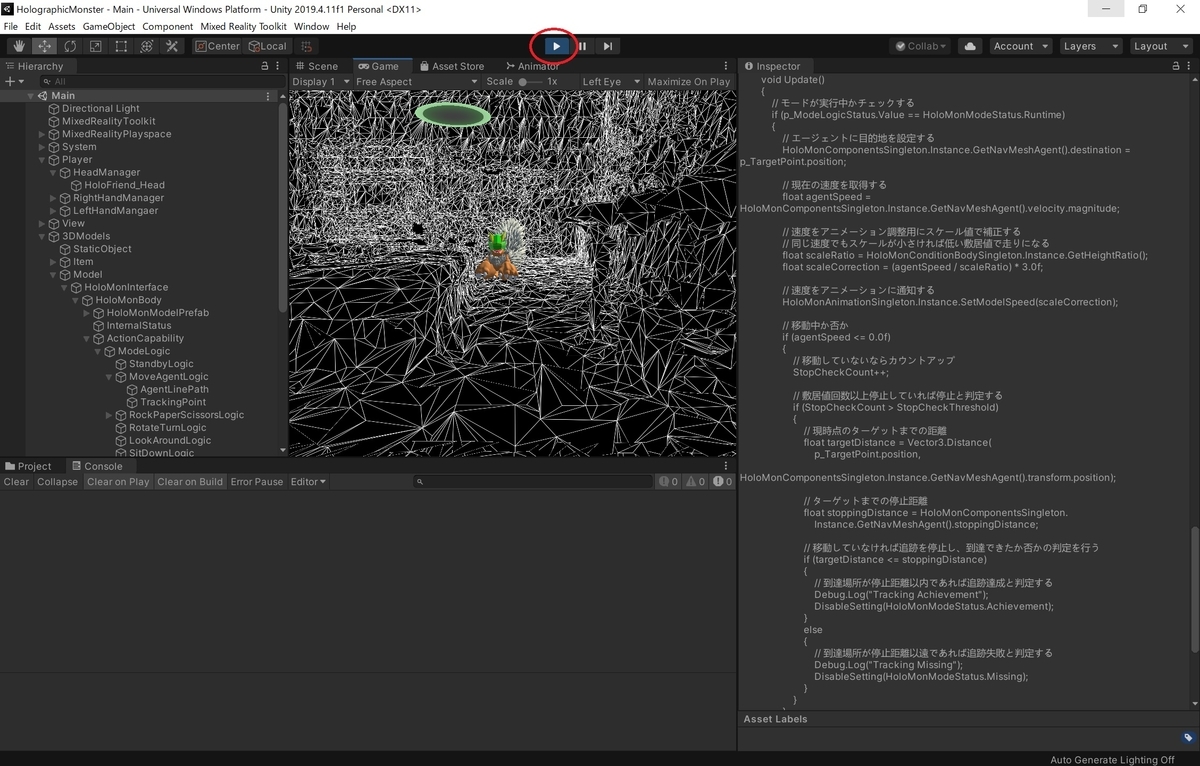Select the Rect tool

click(x=121, y=46)
